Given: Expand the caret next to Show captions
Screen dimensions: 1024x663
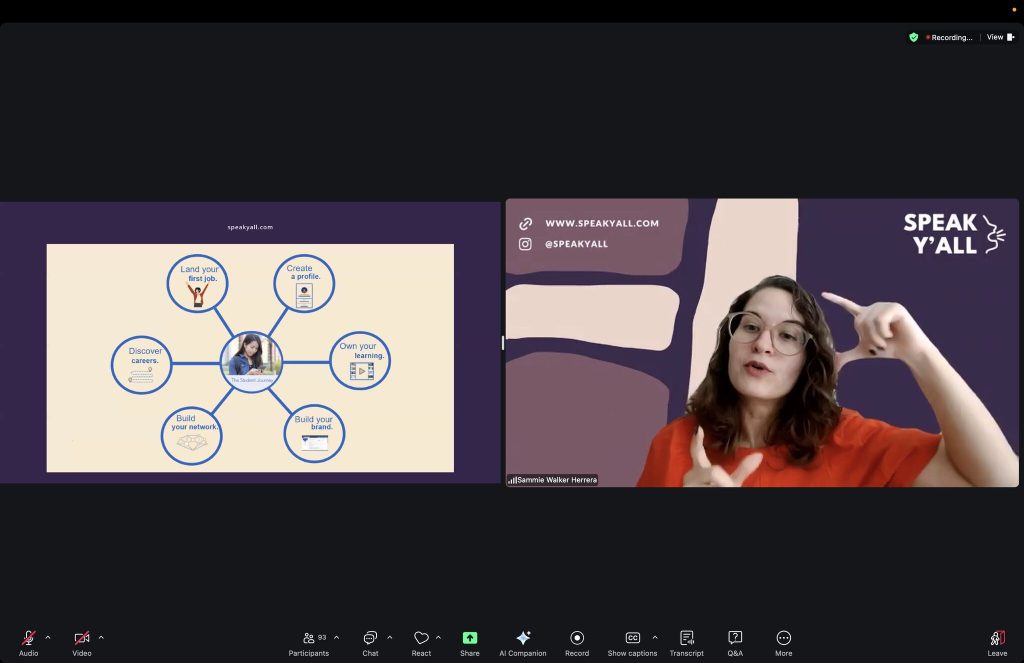Looking at the screenshot, I should pyautogui.click(x=655, y=637).
